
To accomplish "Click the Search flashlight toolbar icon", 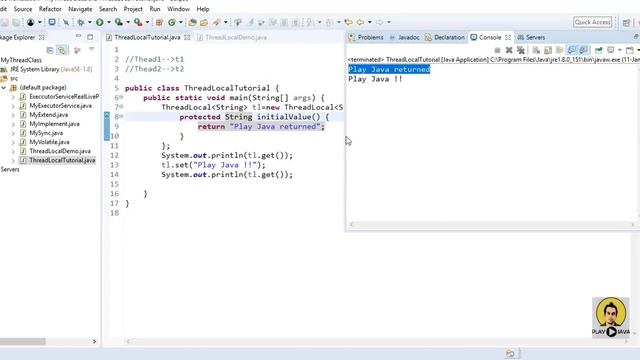I will pyautogui.click(x=217, y=22).
